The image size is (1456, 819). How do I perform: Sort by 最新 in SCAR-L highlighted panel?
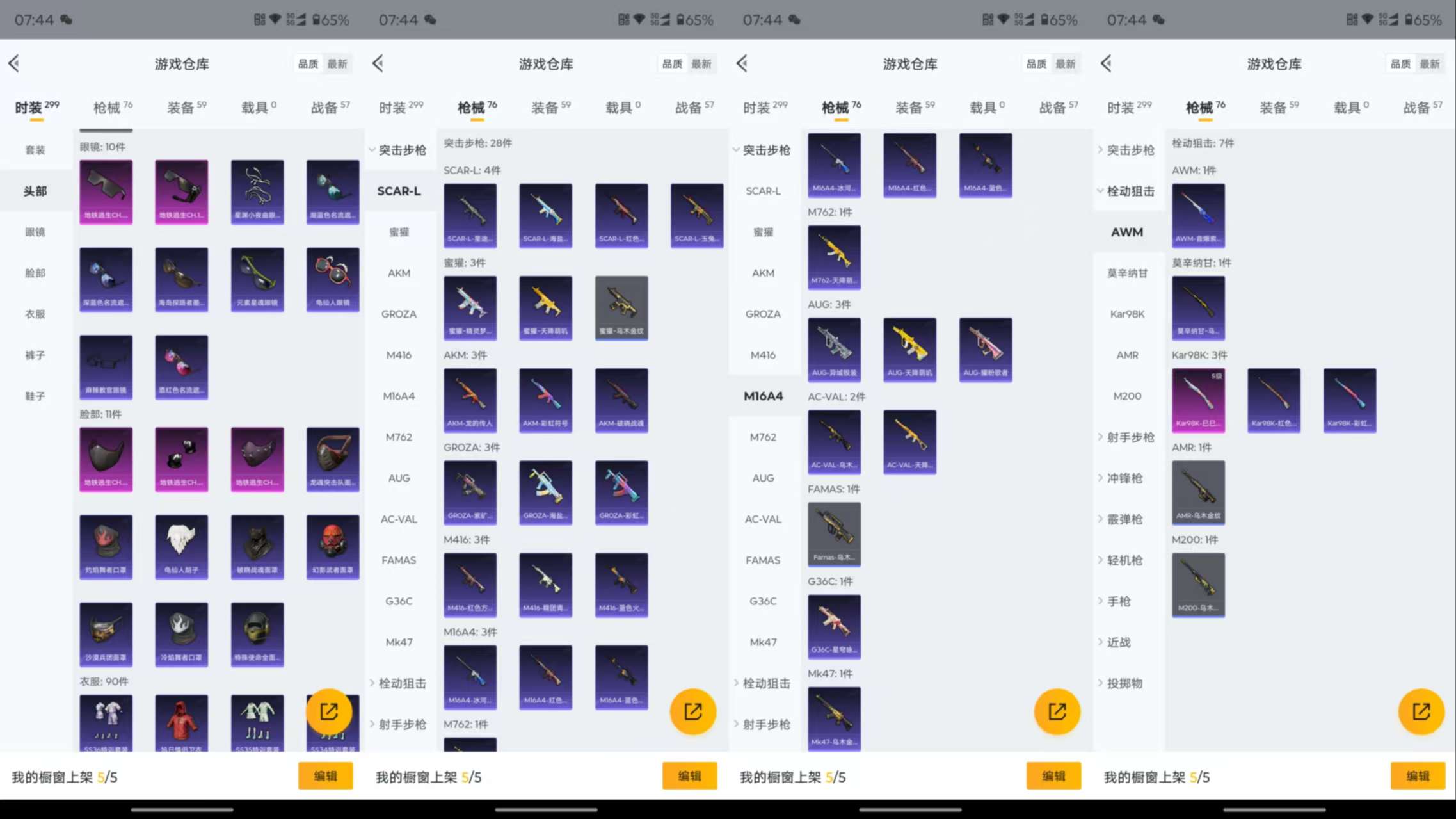[701, 63]
